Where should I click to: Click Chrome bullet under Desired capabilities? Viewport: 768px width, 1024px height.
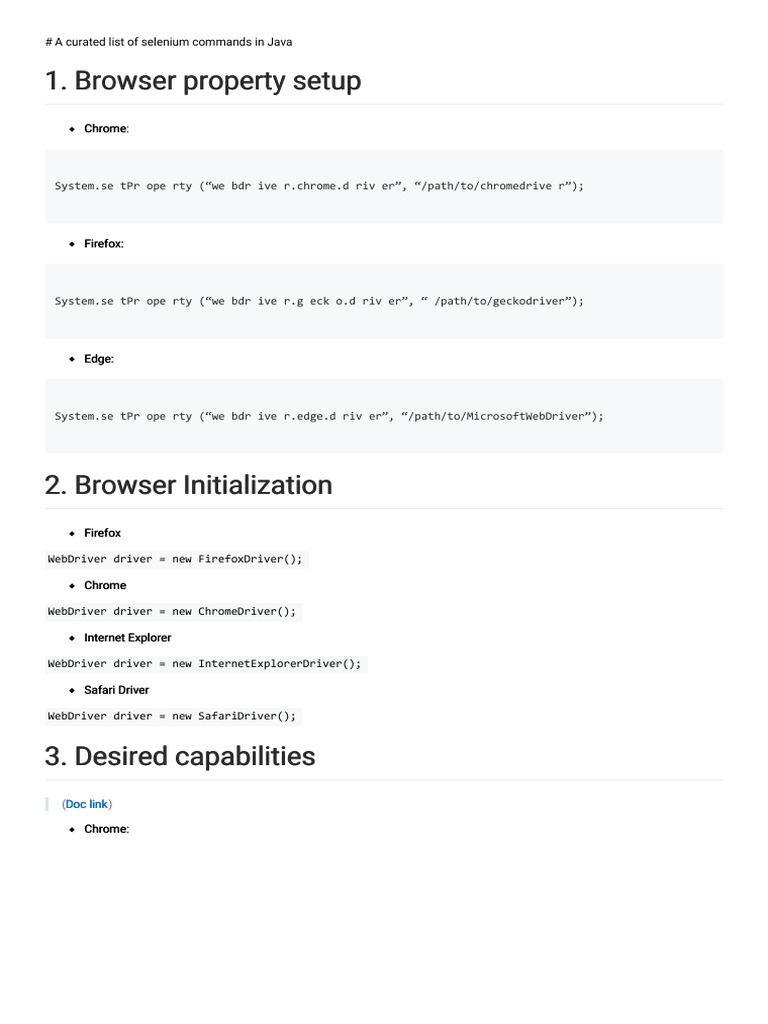(x=106, y=829)
